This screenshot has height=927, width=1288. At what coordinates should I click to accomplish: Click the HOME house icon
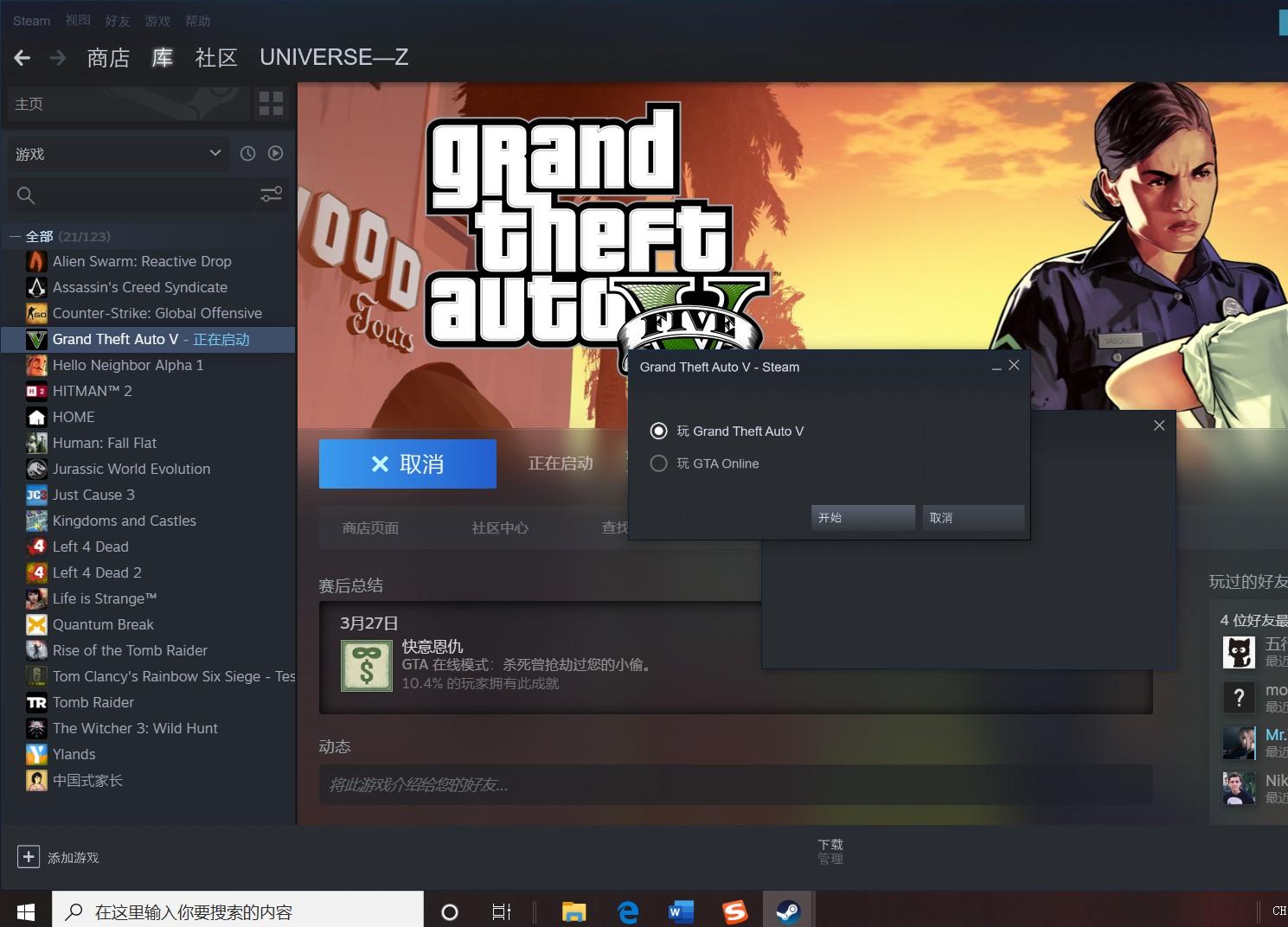pyautogui.click(x=36, y=417)
